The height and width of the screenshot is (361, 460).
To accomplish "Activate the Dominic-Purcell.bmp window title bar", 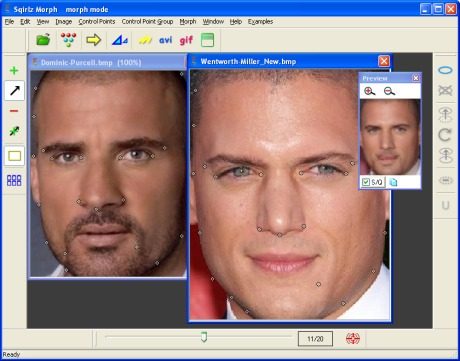I will [x=107, y=62].
